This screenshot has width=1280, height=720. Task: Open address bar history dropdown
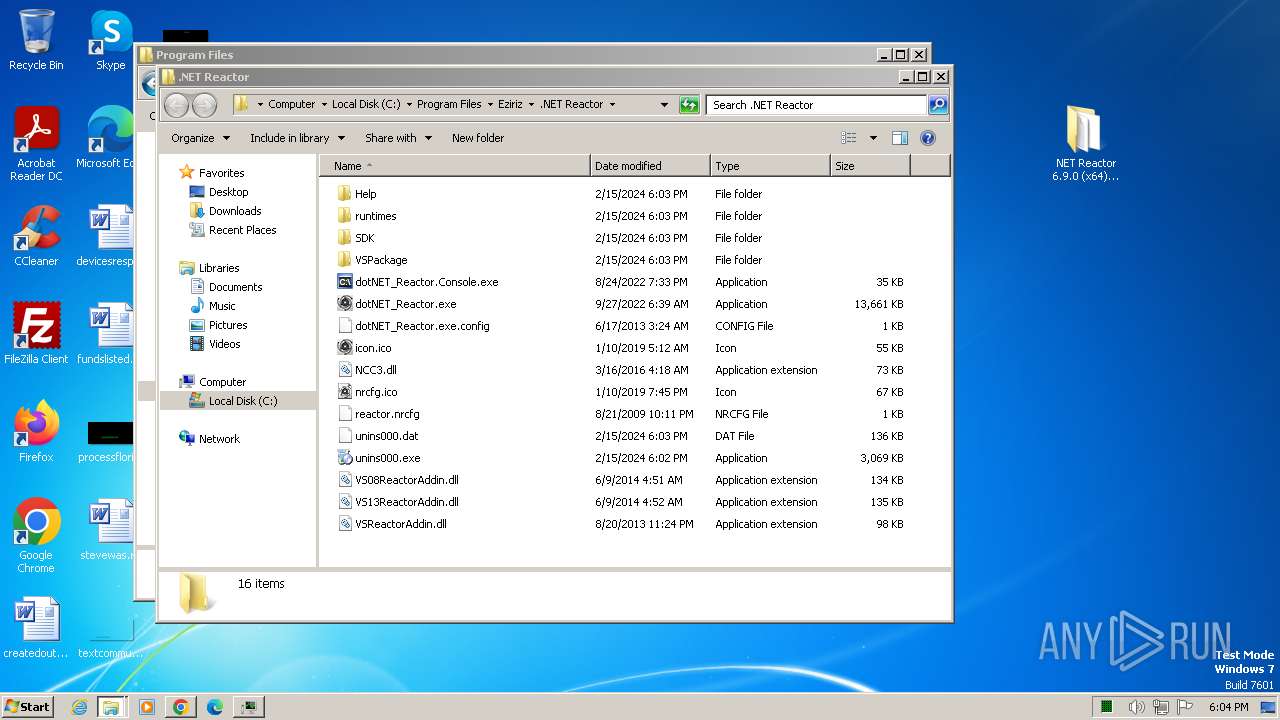664,105
